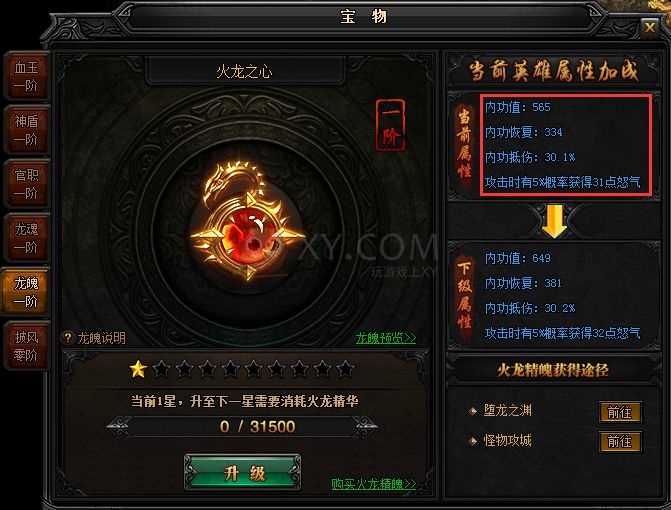671x510 pixels.
Task: Open the 购买火龙精魄 purchase link
Action: coord(374,484)
